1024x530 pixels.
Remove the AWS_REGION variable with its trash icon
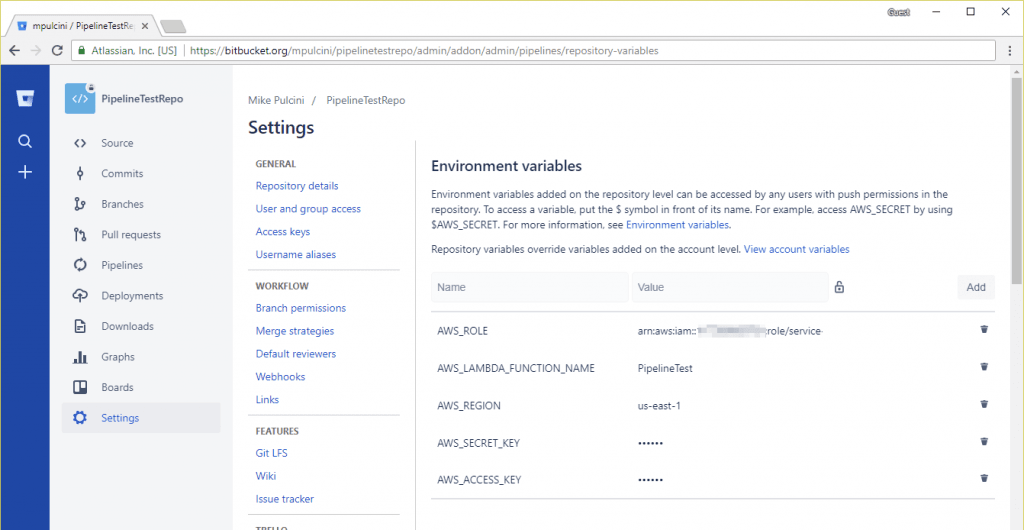[984, 405]
